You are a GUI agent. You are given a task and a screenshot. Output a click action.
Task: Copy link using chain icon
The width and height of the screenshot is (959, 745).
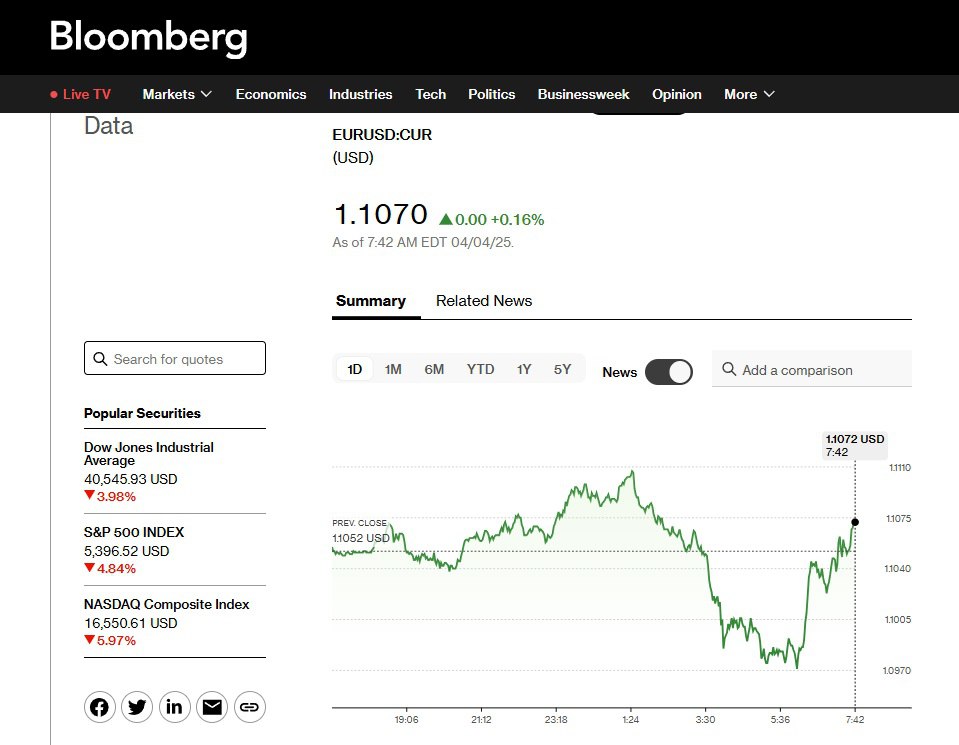[x=250, y=708]
